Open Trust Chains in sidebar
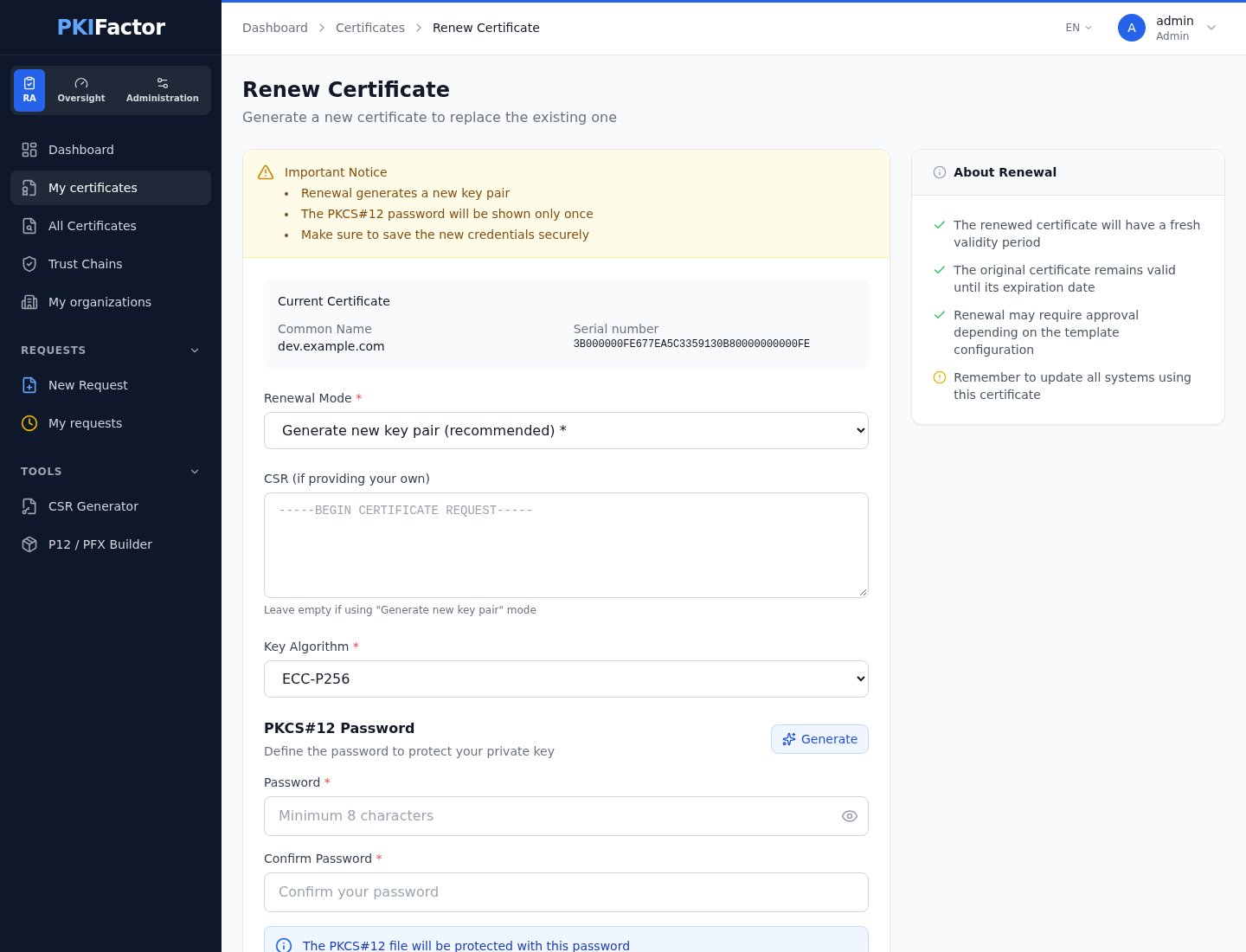This screenshot has width=1246, height=952. pyautogui.click(x=111, y=264)
